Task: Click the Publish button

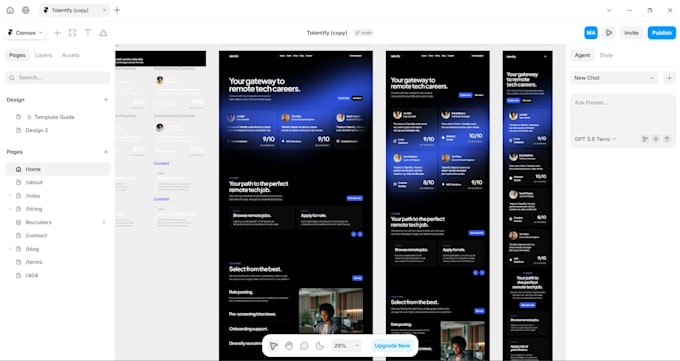Action: click(661, 33)
